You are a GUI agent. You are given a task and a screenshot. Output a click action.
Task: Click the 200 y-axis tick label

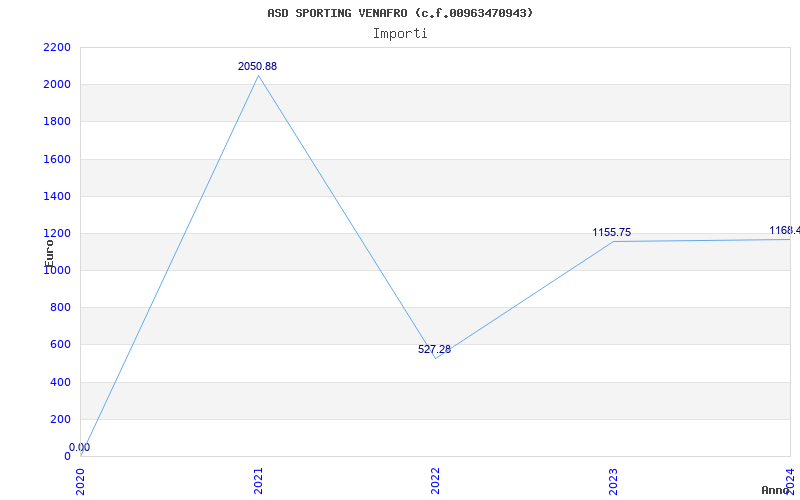pyautogui.click(x=60, y=420)
